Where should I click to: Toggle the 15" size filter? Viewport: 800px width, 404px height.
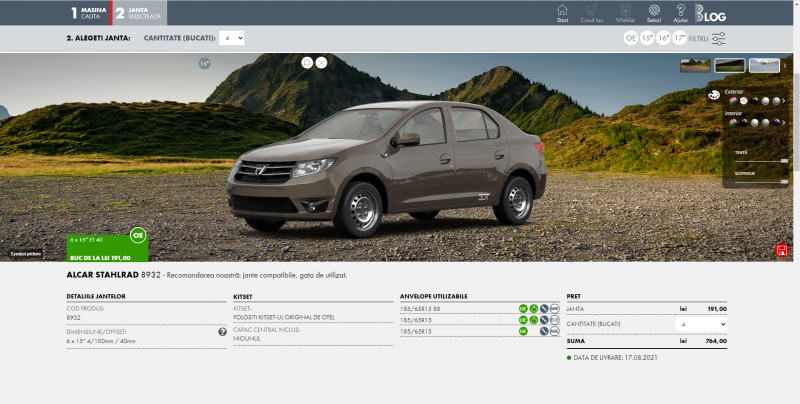(647, 38)
